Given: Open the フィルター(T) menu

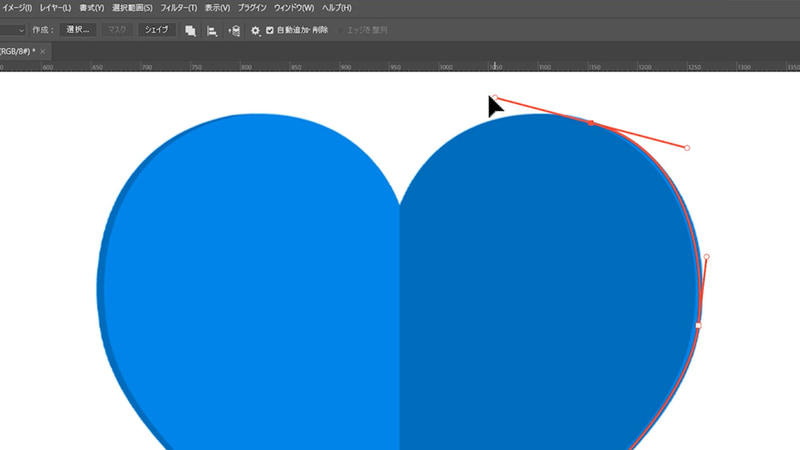Looking at the screenshot, I should pos(178,8).
